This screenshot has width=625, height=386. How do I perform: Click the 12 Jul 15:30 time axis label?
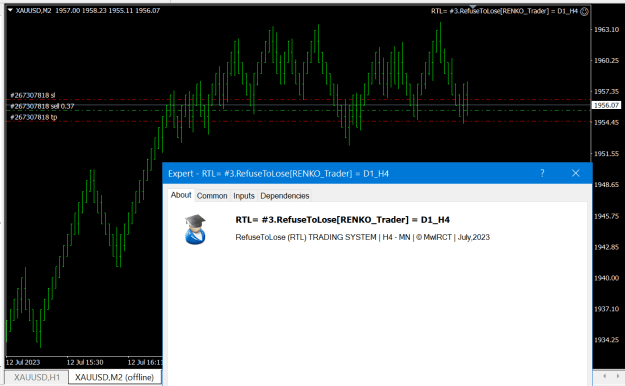(85, 362)
